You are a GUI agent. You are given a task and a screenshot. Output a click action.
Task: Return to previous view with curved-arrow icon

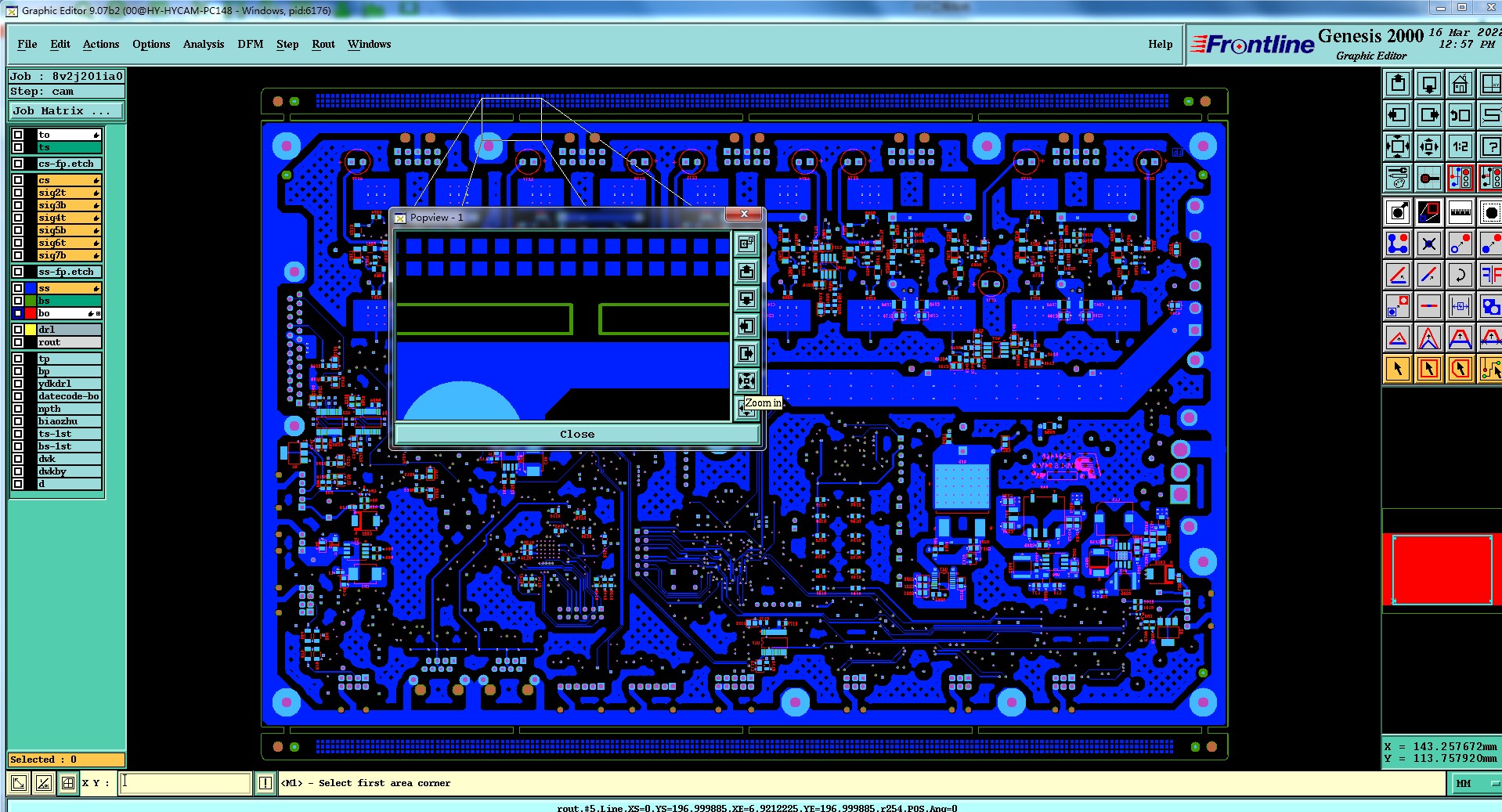coord(1460,114)
